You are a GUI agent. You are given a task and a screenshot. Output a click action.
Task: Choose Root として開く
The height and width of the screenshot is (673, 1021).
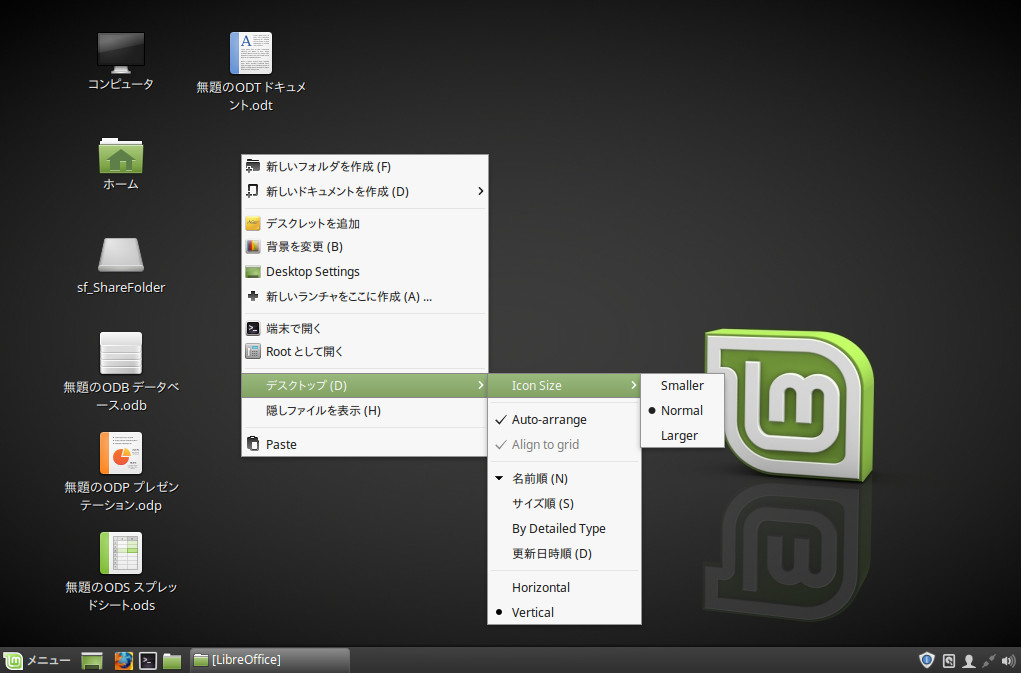[365, 351]
